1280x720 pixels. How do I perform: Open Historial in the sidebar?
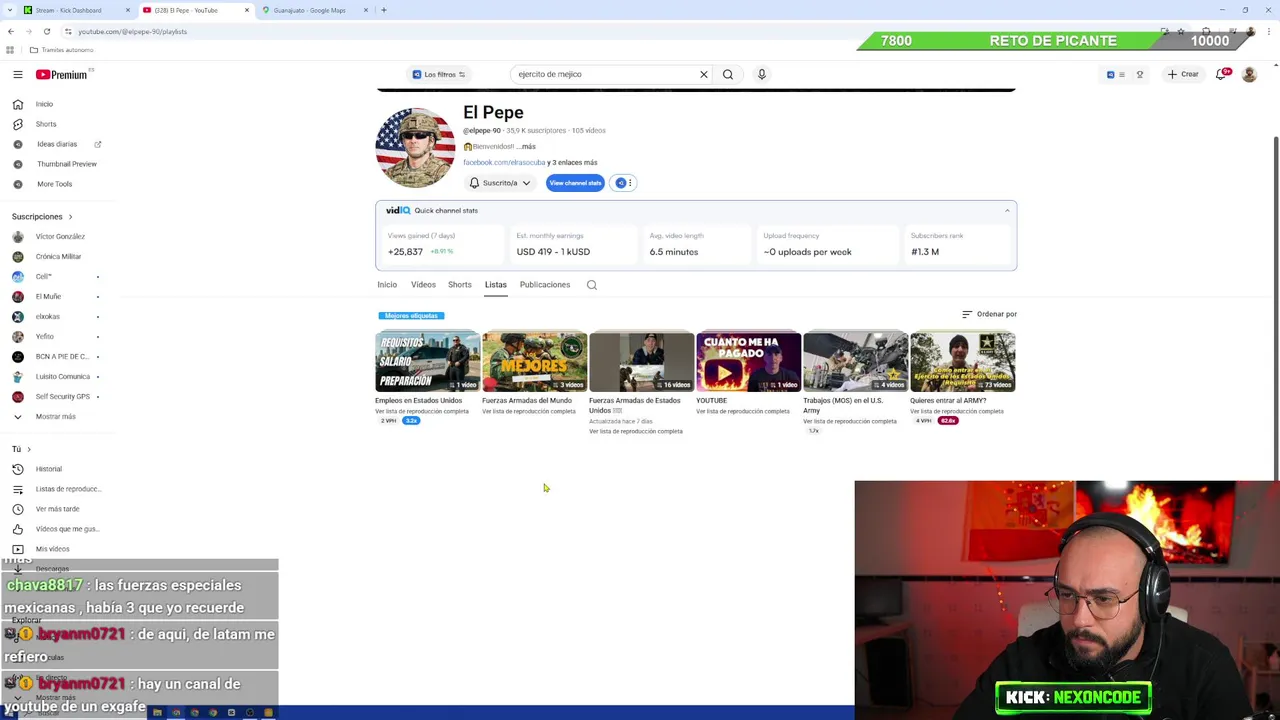(48, 469)
